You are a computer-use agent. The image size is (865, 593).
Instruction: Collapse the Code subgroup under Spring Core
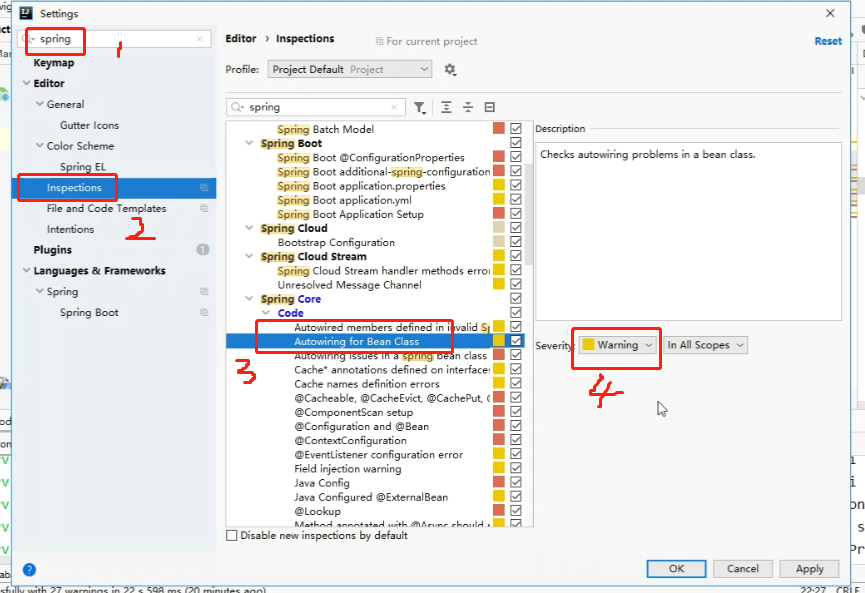pos(266,313)
